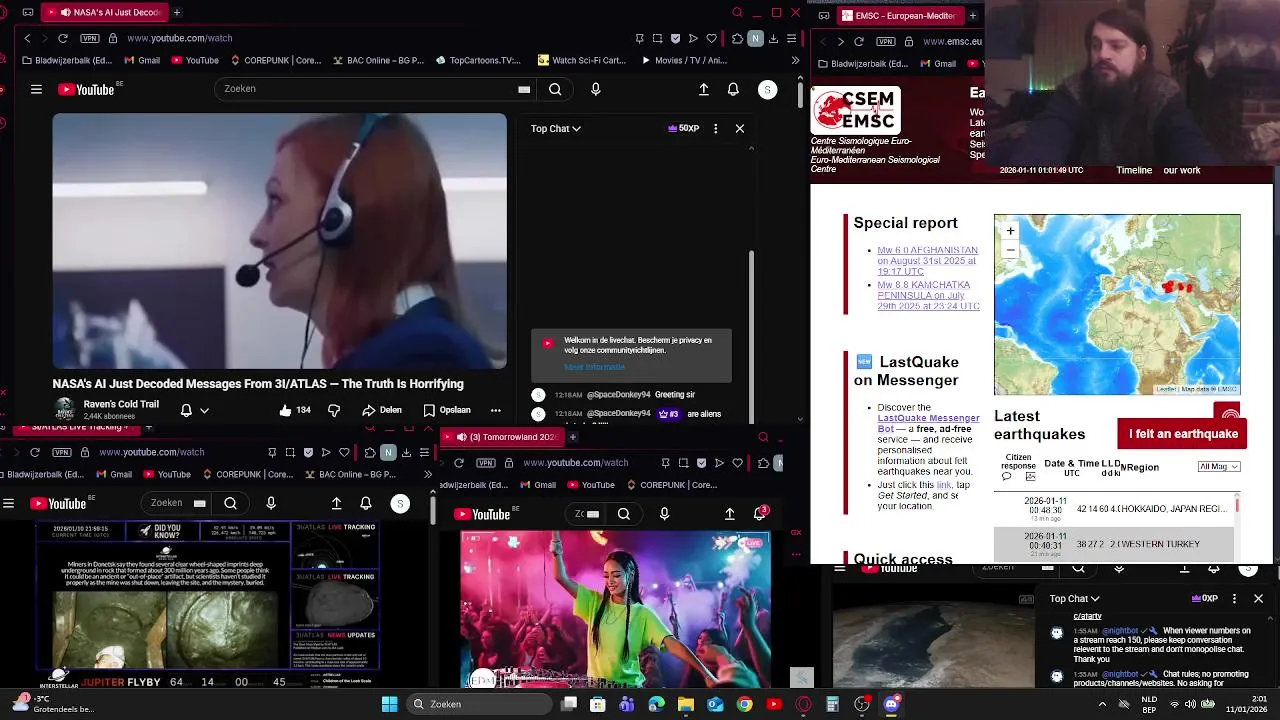Select the Tomorrowland 2026 tab
This screenshot has height=720, width=1280.
505,437
